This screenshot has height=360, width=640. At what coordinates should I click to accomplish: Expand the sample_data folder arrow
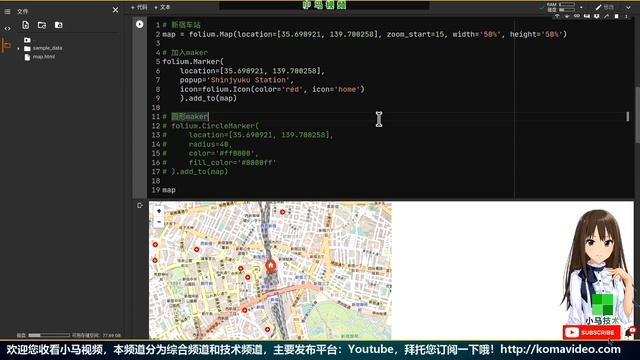pos(18,49)
